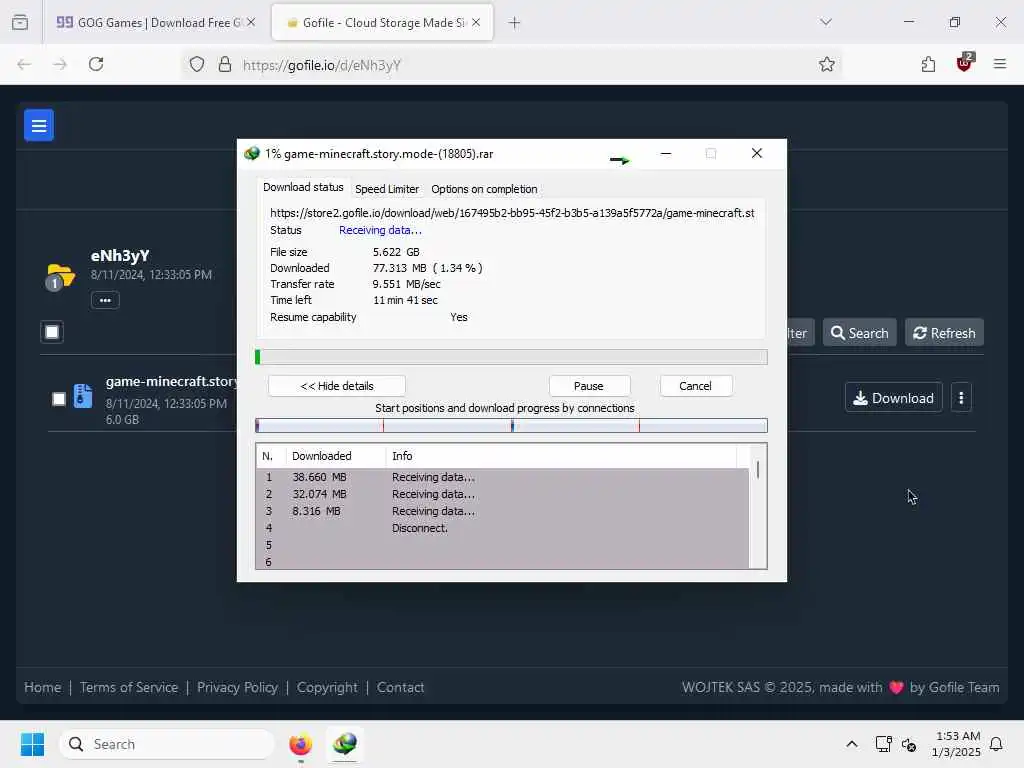Select connection row 4 showing Disconnect
Image resolution: width=1024 pixels, height=768 pixels.
pos(502,528)
